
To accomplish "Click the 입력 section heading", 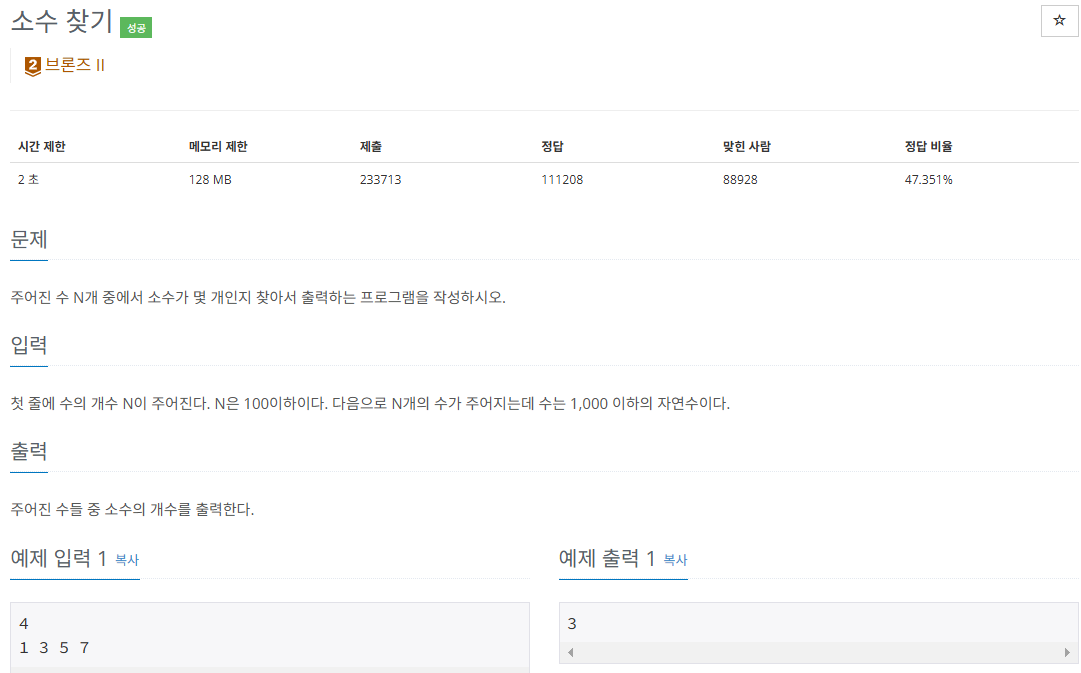I will (29, 345).
